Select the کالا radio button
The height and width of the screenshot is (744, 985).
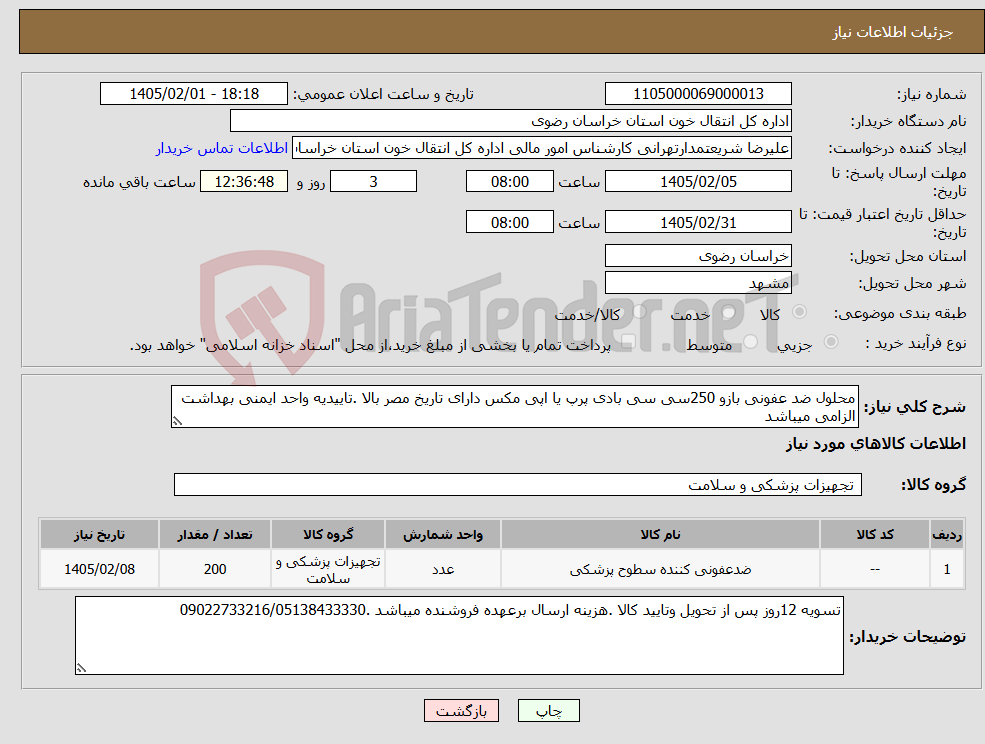(x=800, y=312)
